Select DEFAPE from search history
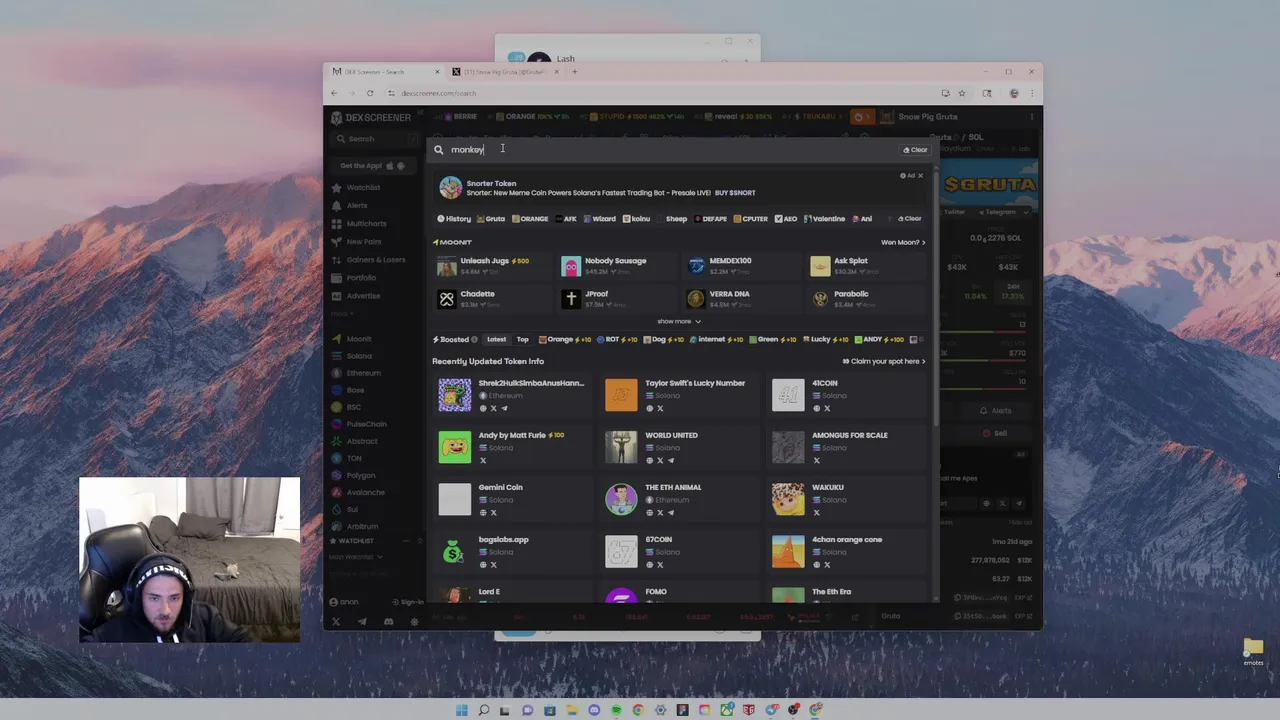The image size is (1280, 720). click(710, 219)
